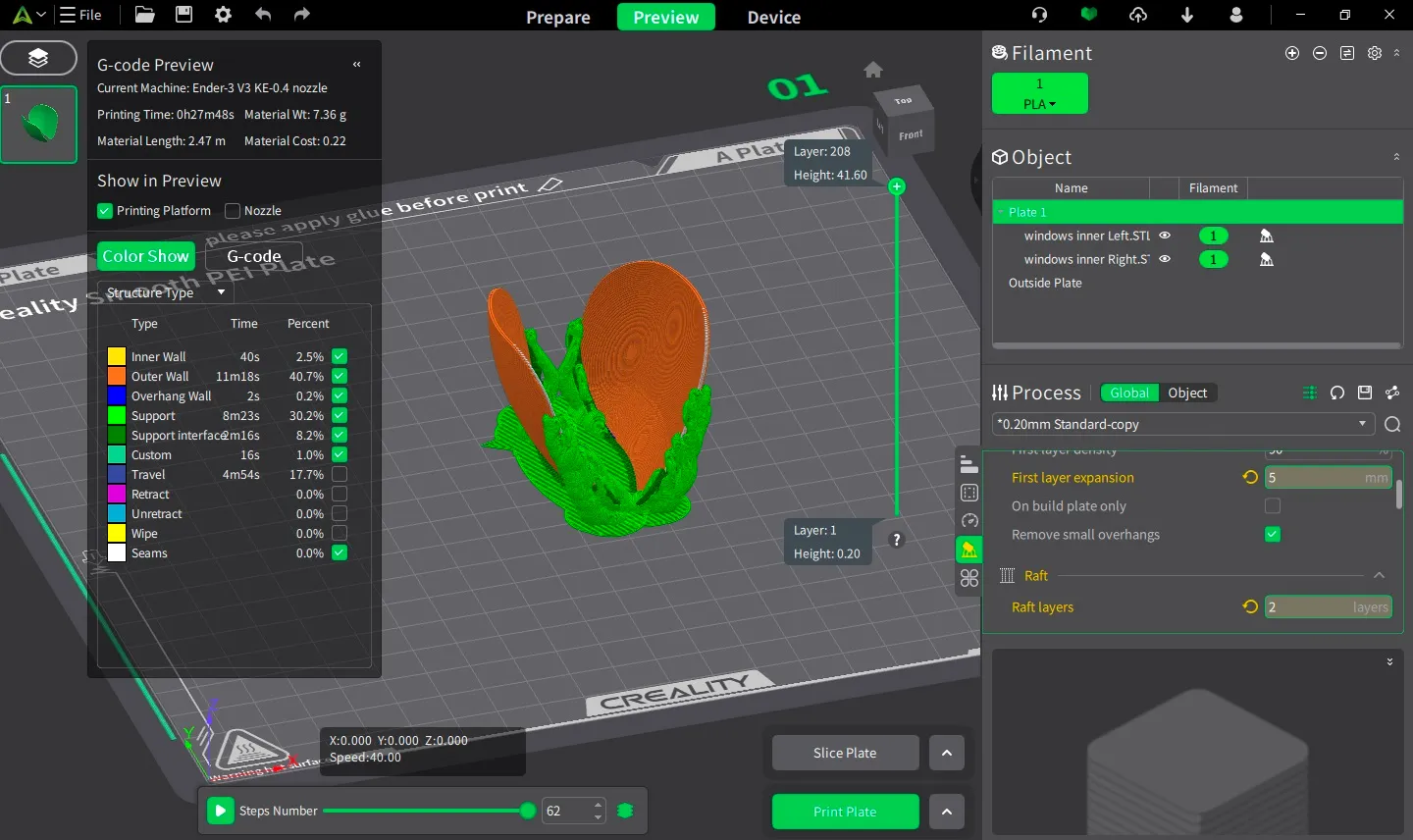The width and height of the screenshot is (1413, 840).
Task: Click the Print Plate button
Action: click(846, 812)
